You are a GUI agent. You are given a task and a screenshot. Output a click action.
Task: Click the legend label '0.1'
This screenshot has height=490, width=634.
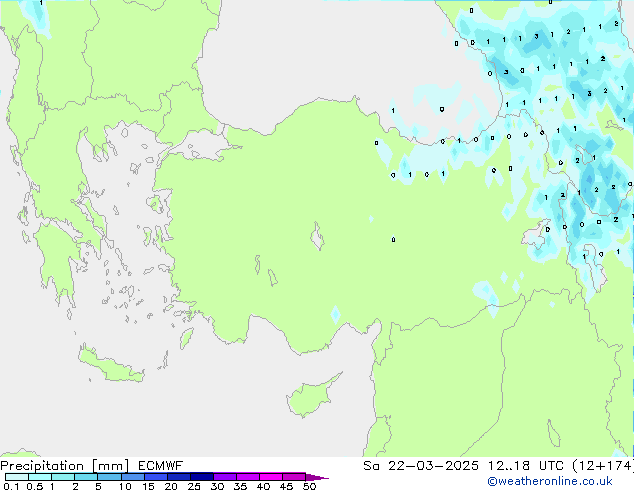pyautogui.click(x=11, y=486)
